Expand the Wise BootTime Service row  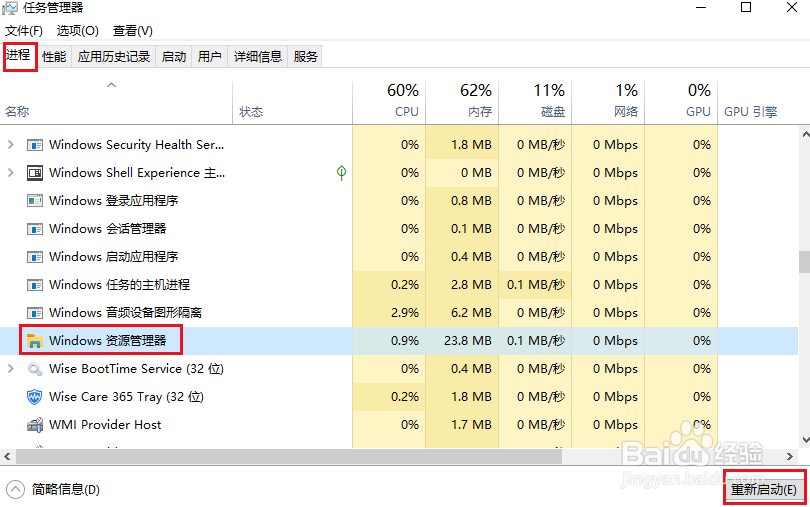coord(10,368)
